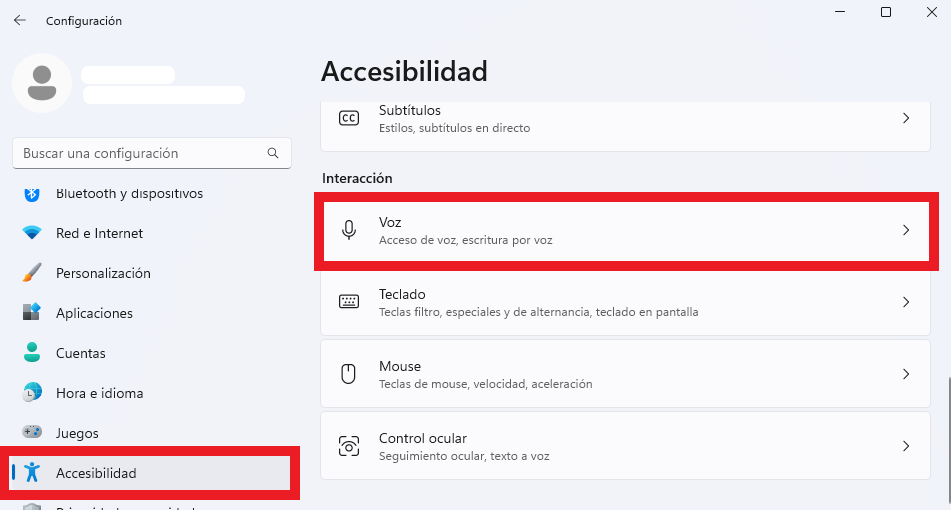Screen dimensions: 951x510
Task: Expand the Voz chevron arrow
Action: (906, 230)
